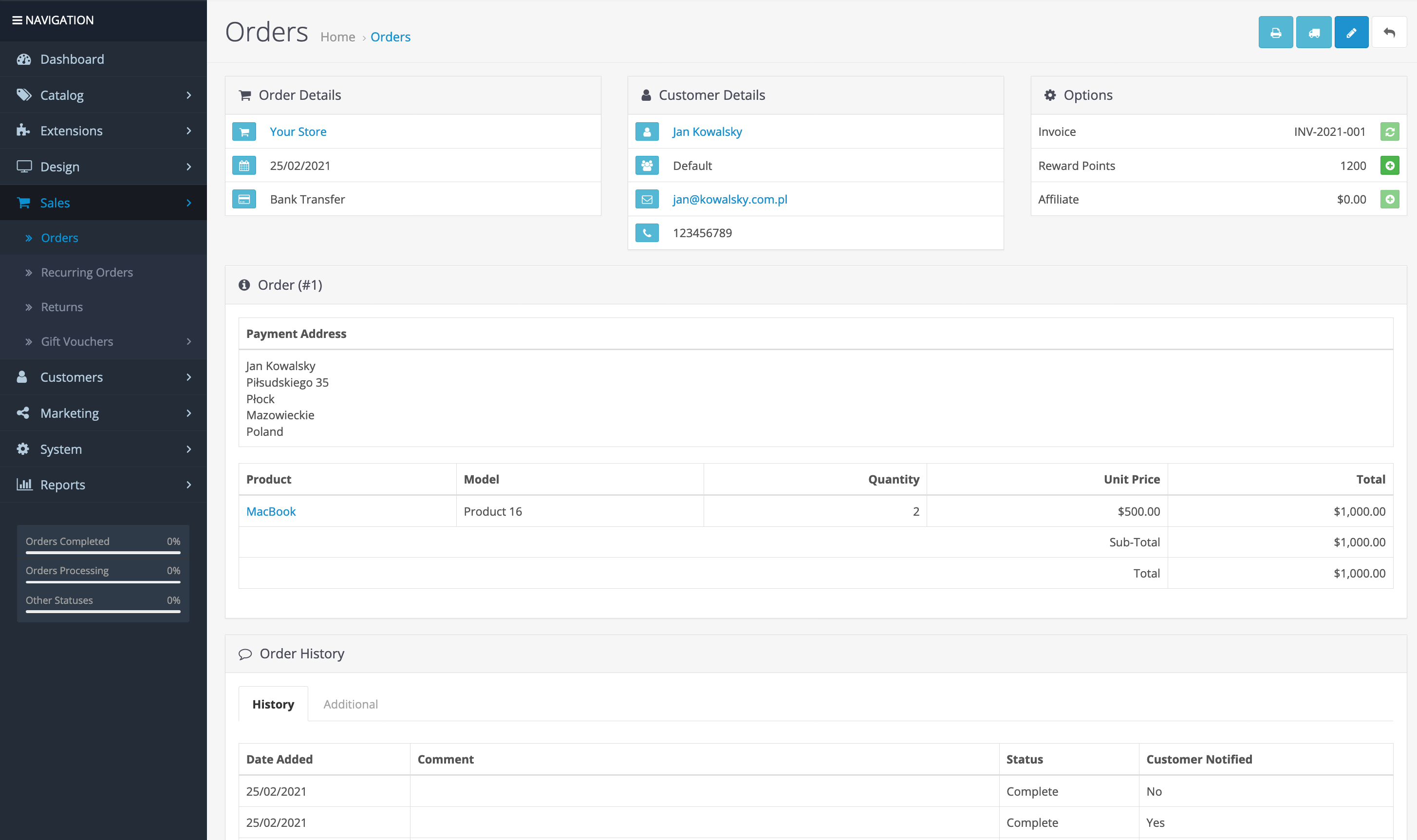Collapse the Sales menu chevron

coord(189,203)
